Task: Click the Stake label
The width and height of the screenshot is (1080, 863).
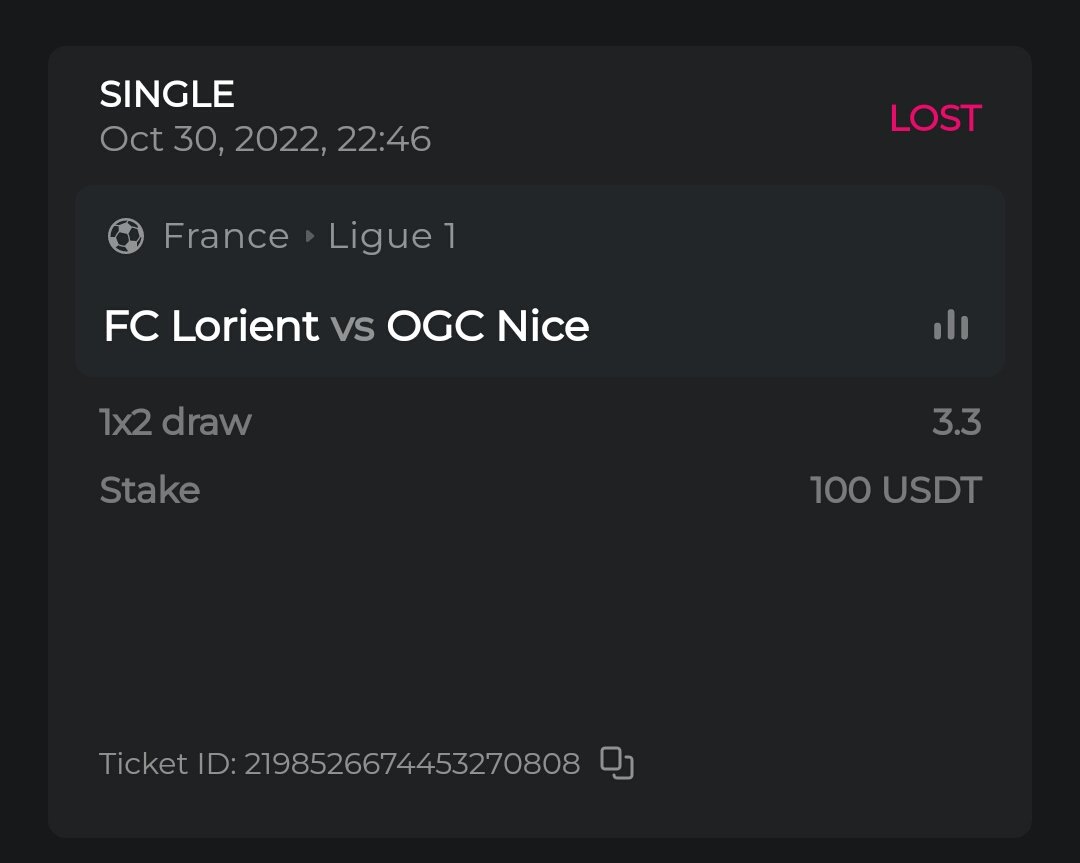Action: 150,491
